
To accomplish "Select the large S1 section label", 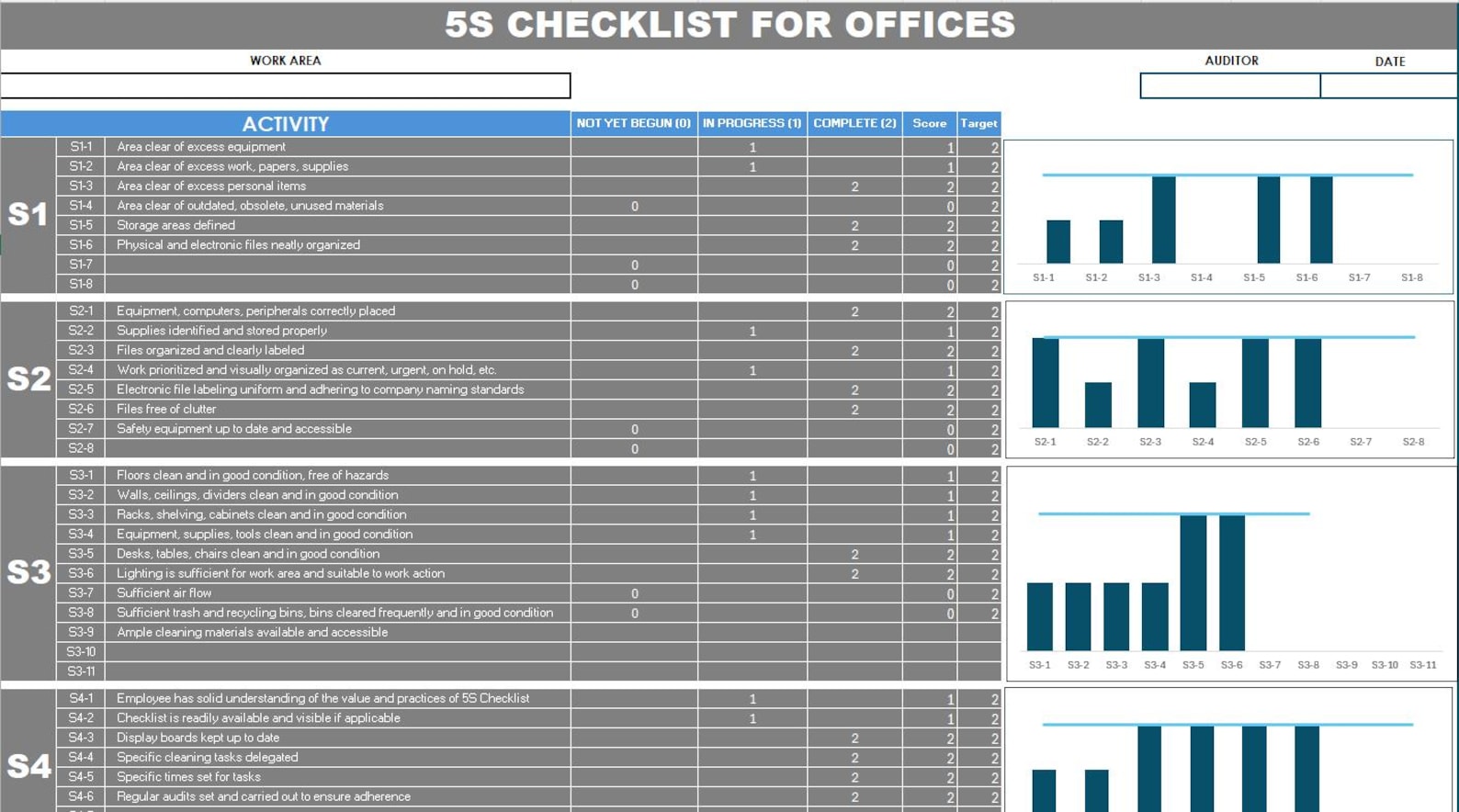I will pyautogui.click(x=28, y=215).
